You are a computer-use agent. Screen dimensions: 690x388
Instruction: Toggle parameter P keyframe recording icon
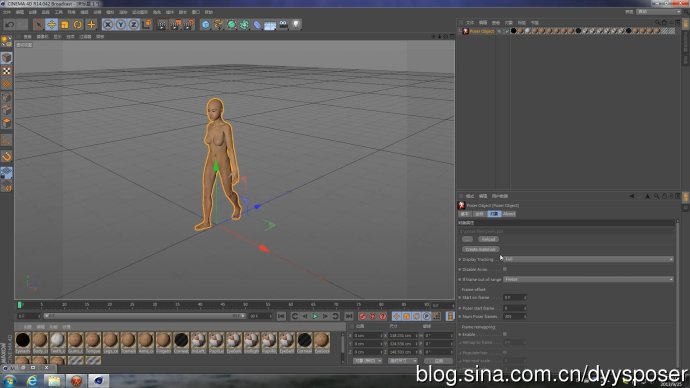click(x=426, y=316)
